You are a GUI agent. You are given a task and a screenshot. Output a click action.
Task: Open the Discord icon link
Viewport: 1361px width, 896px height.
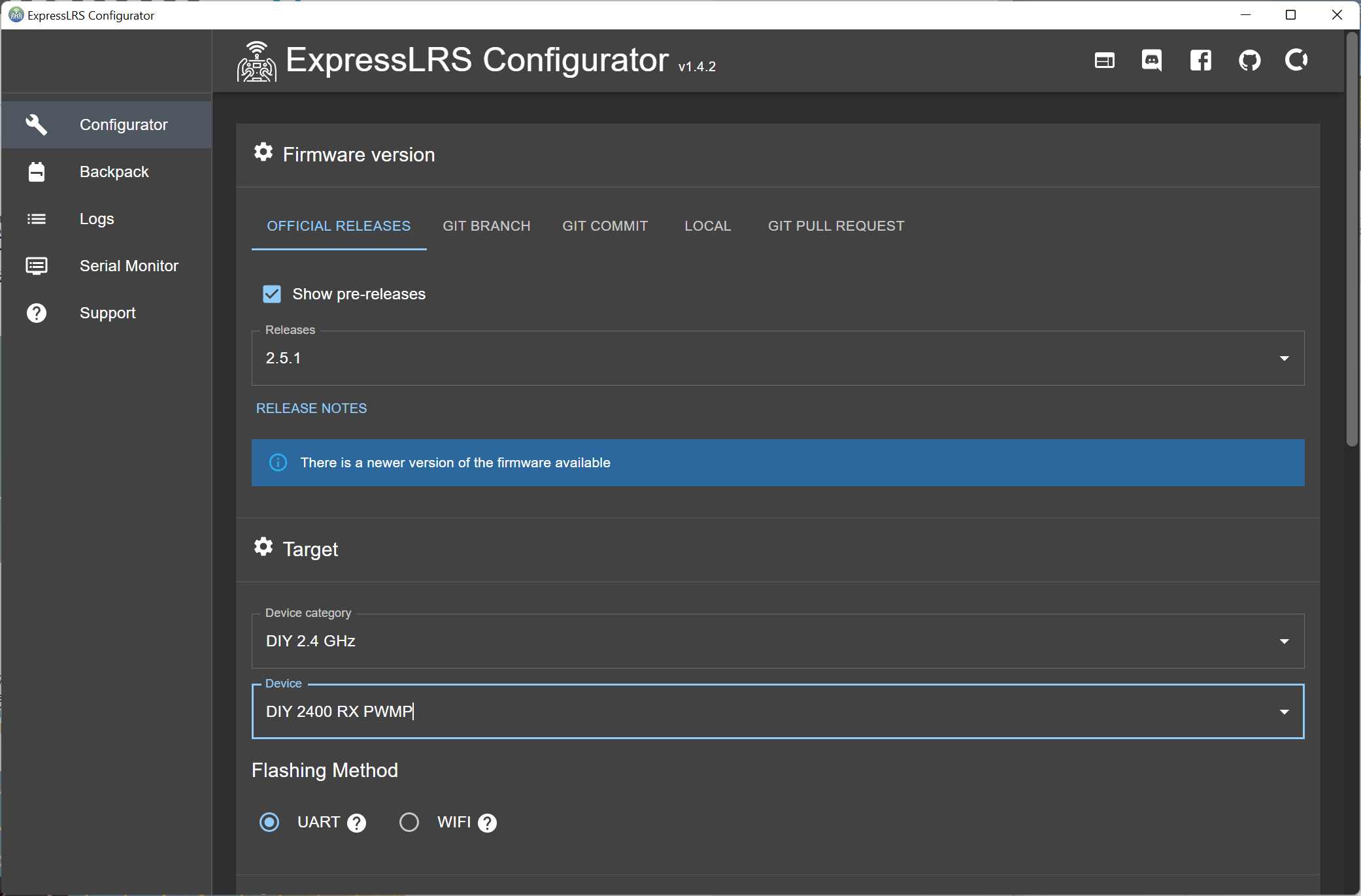[x=1151, y=61]
